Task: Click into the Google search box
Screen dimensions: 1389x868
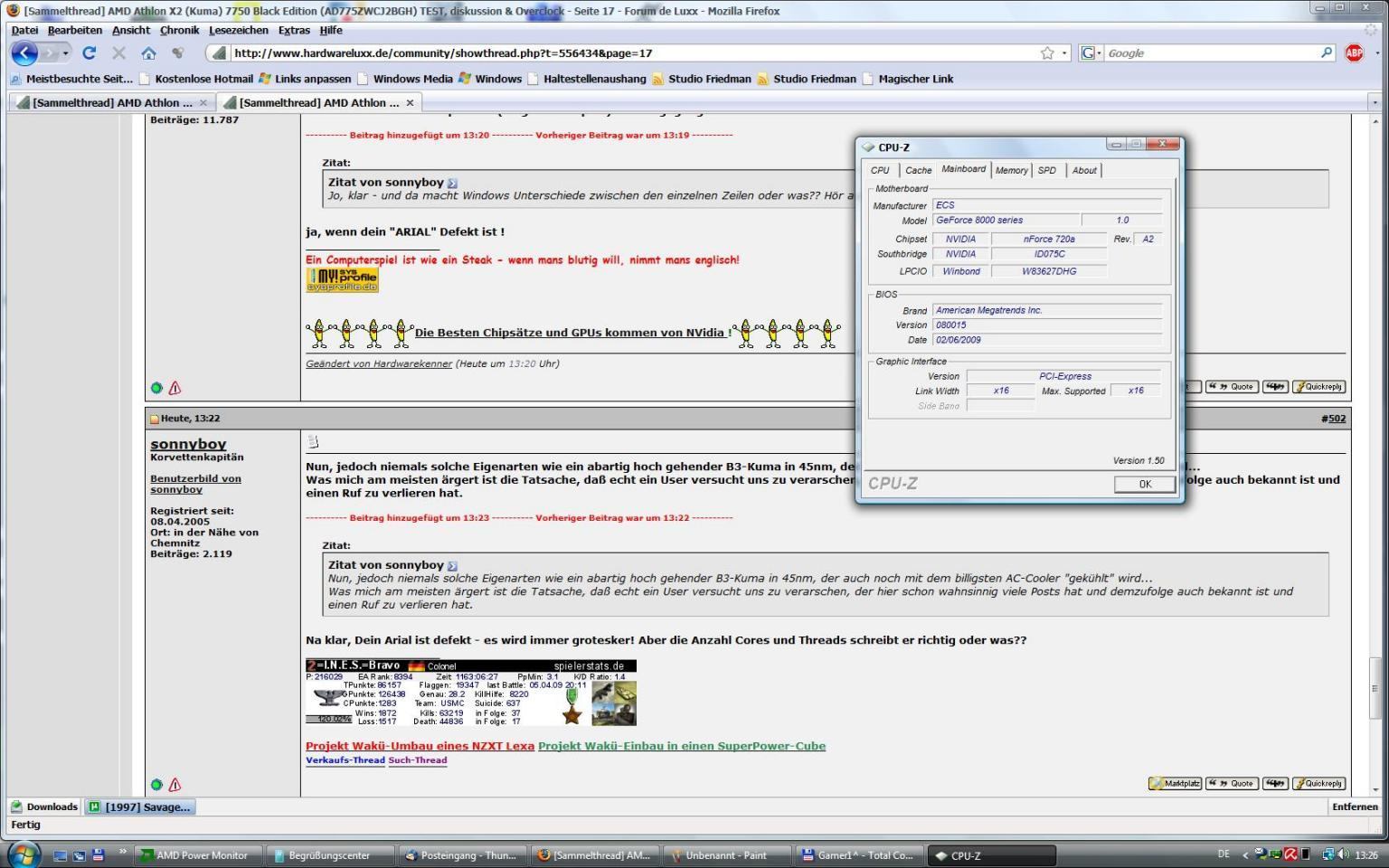Action: (x=1212, y=53)
